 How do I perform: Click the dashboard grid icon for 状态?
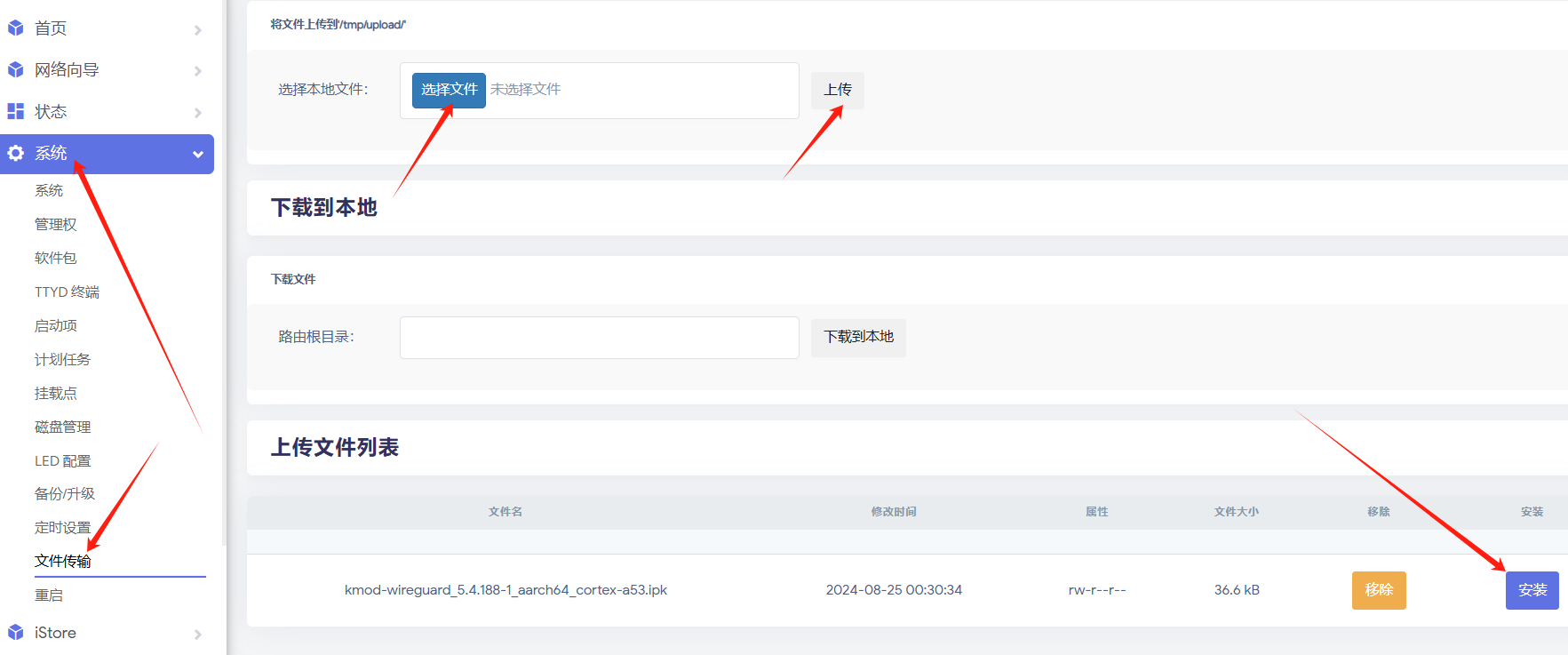[x=16, y=111]
